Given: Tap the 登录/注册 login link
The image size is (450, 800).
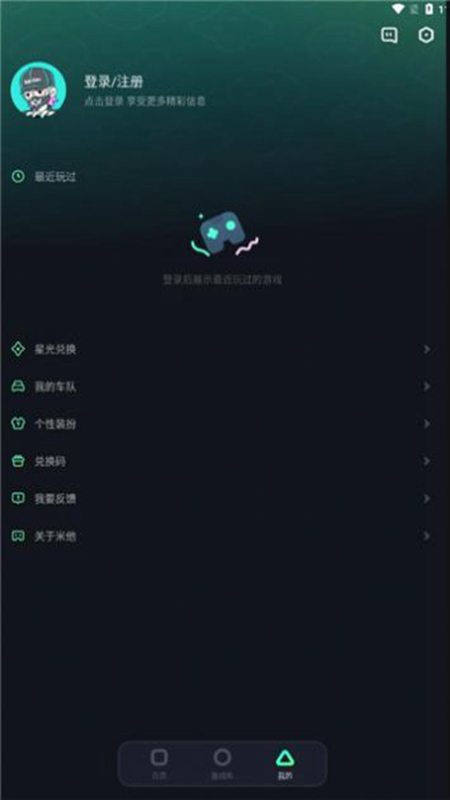Looking at the screenshot, I should tap(114, 82).
